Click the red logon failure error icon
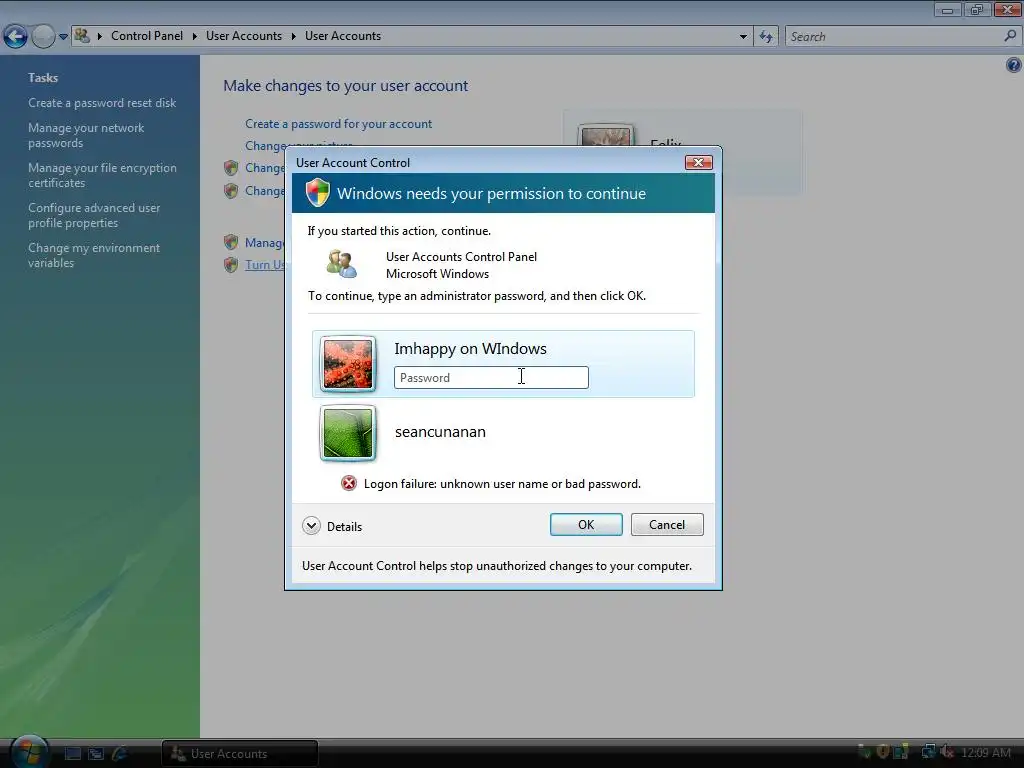This screenshot has width=1024, height=768. click(x=349, y=483)
